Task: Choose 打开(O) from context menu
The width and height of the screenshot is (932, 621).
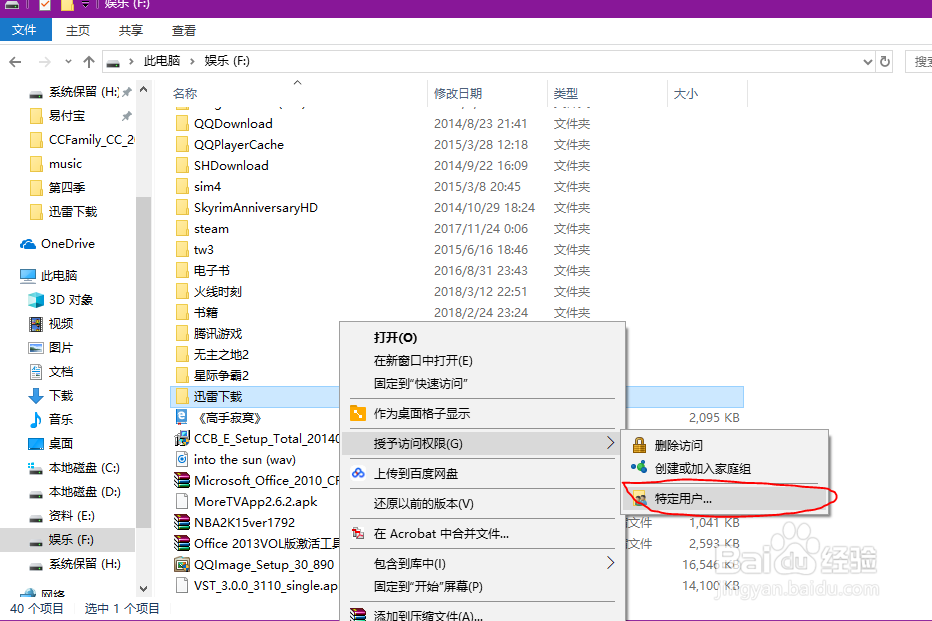Action: (395, 338)
